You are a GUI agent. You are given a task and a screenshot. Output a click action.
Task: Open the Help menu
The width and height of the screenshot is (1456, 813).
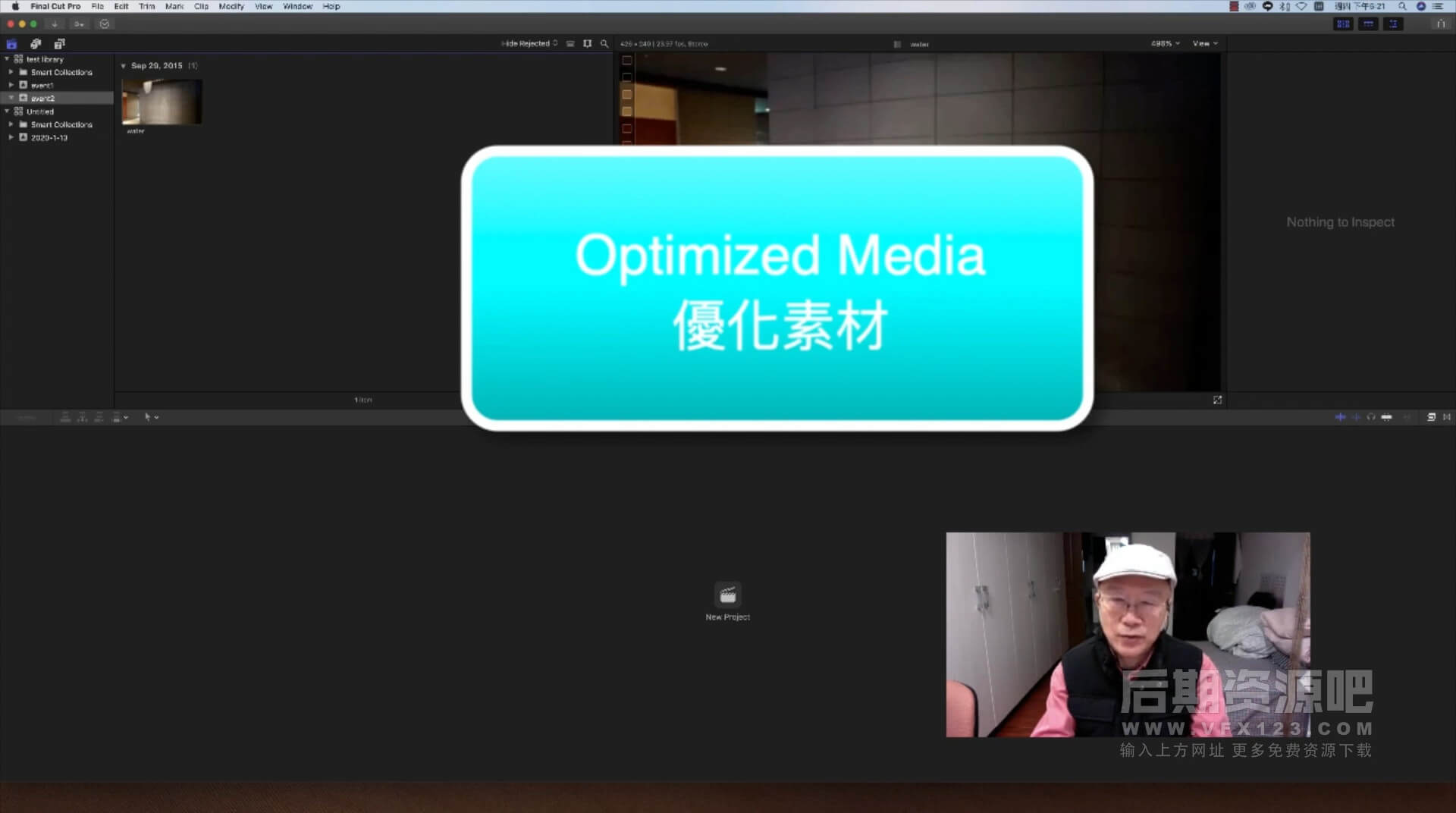331,6
